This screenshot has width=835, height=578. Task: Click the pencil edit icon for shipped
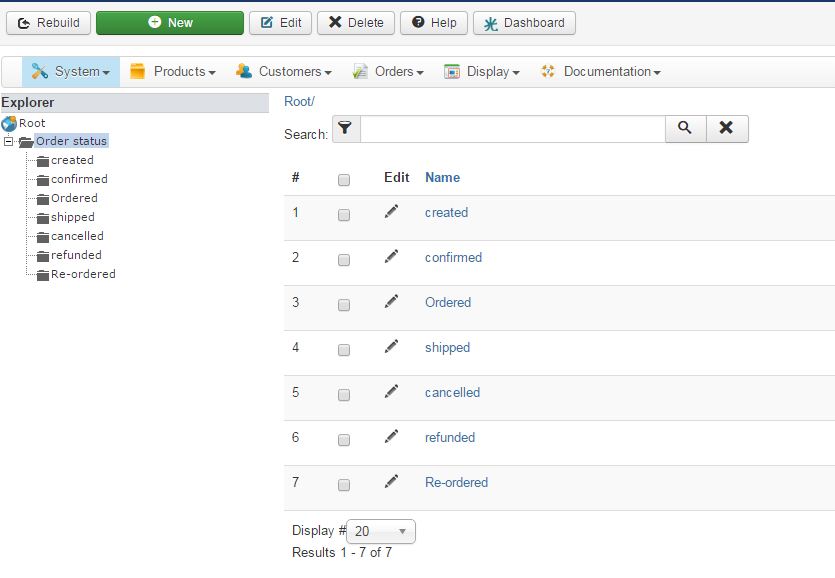[391, 346]
